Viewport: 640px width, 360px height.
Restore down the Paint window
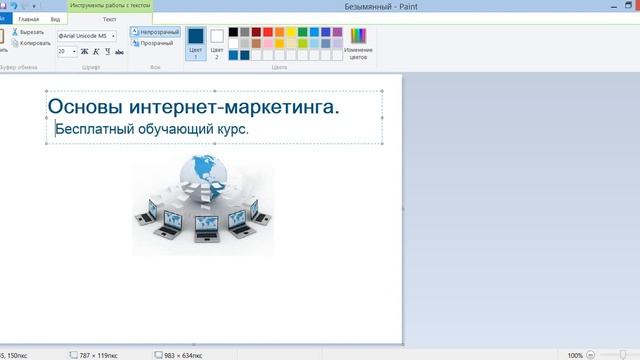click(629, 5)
